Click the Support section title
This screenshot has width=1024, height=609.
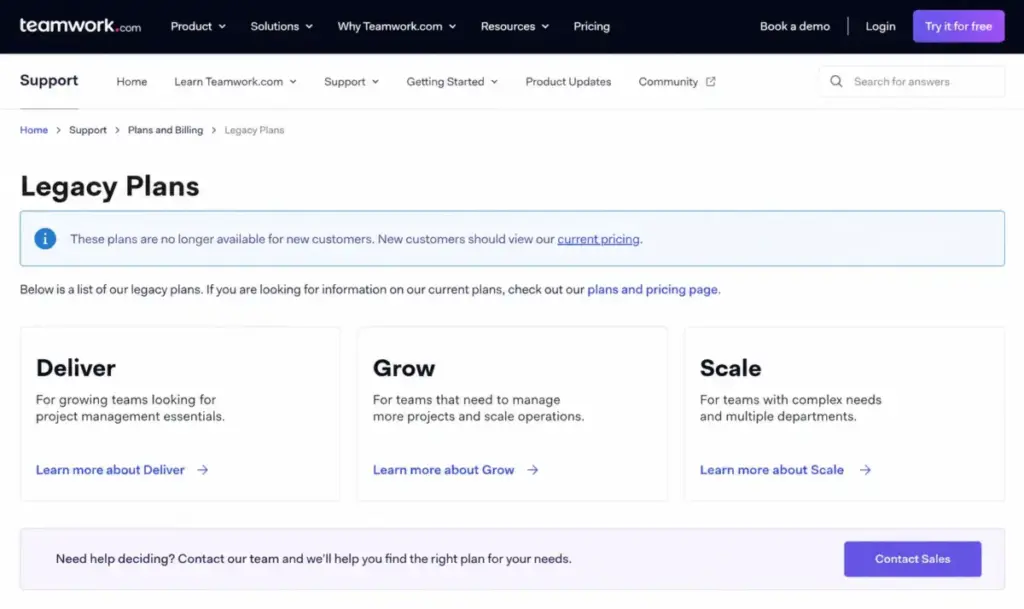49,80
